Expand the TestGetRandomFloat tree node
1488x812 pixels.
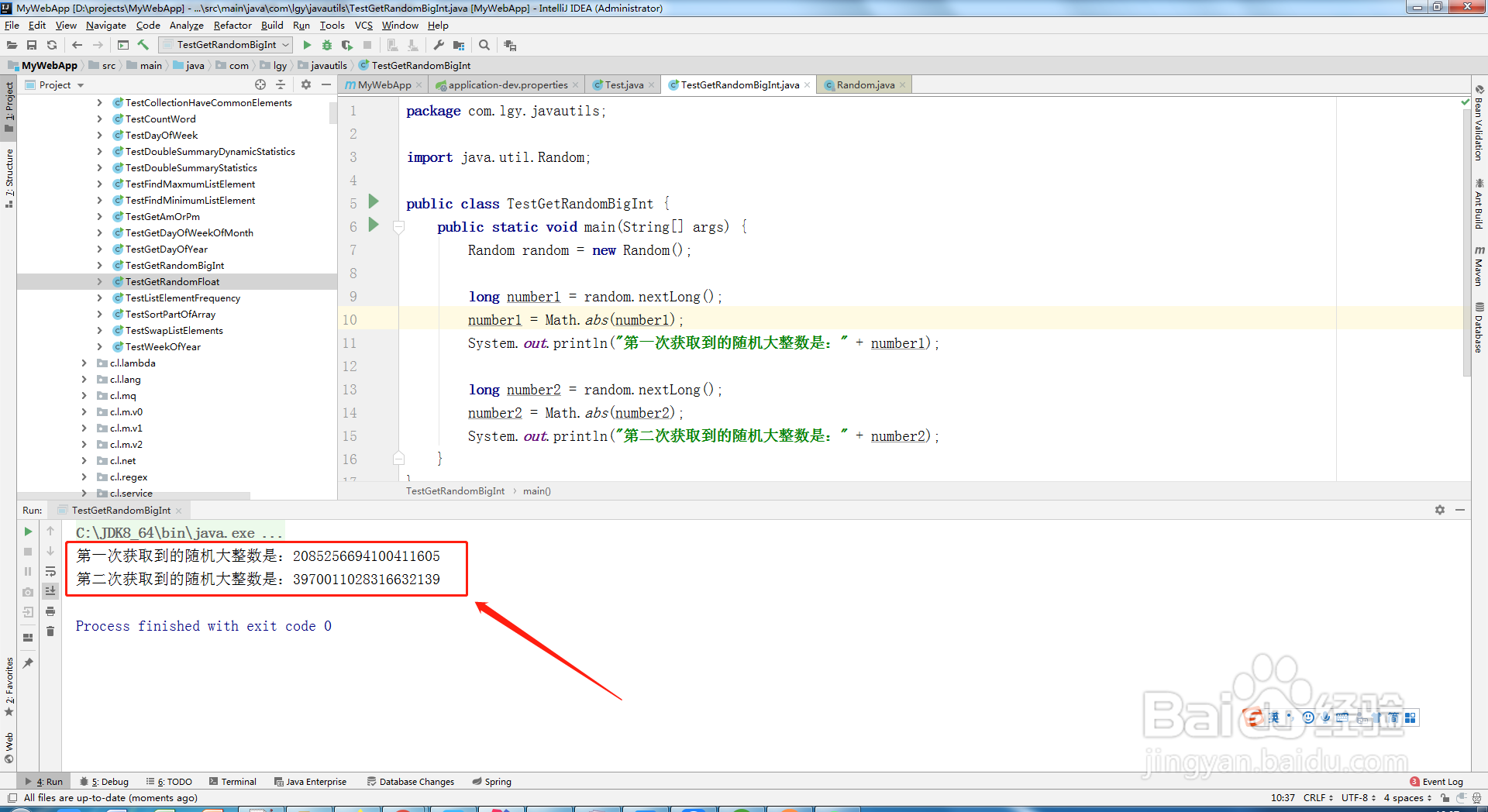click(99, 281)
